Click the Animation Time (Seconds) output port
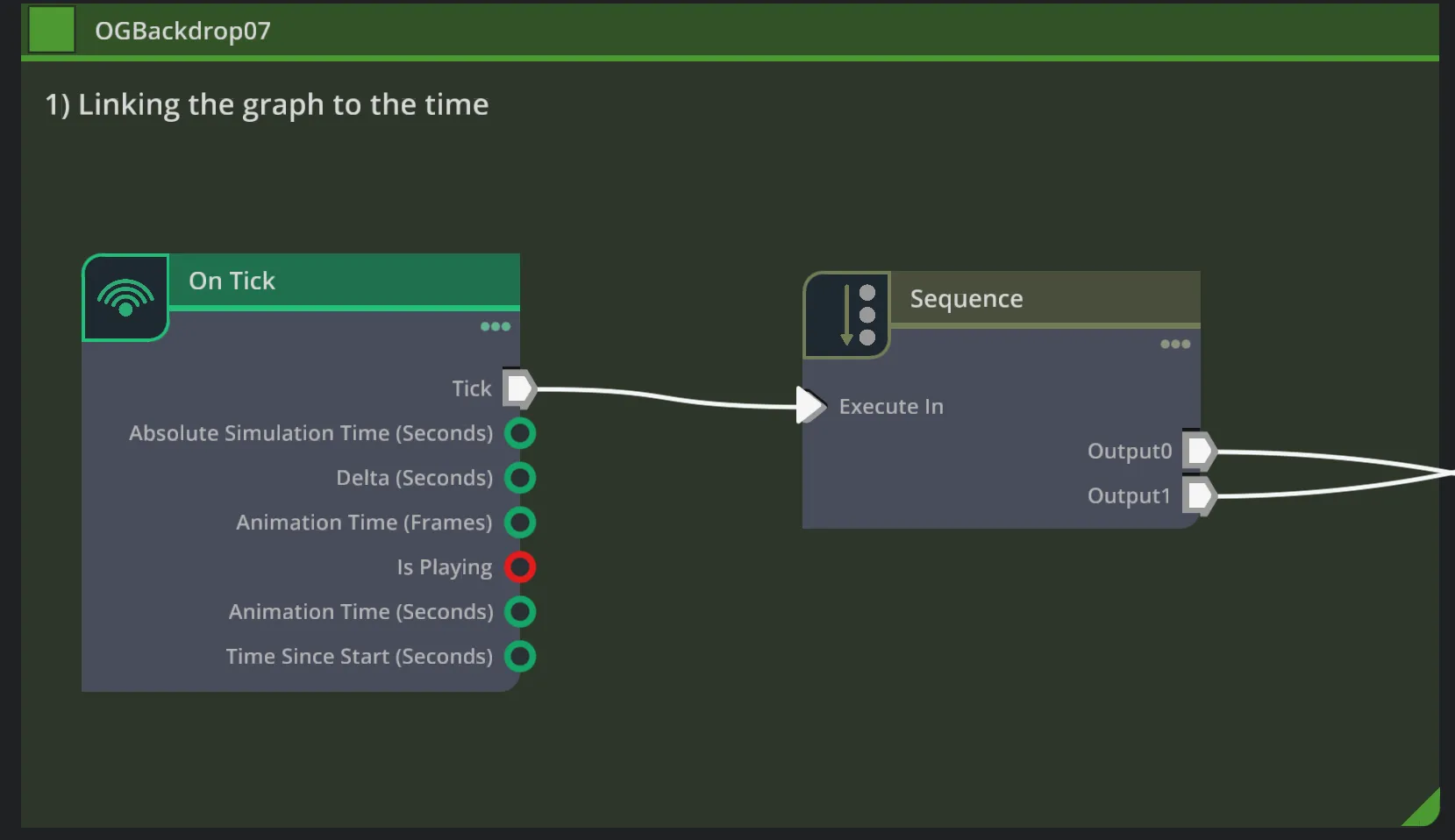This screenshot has height=840, width=1455. click(520, 612)
